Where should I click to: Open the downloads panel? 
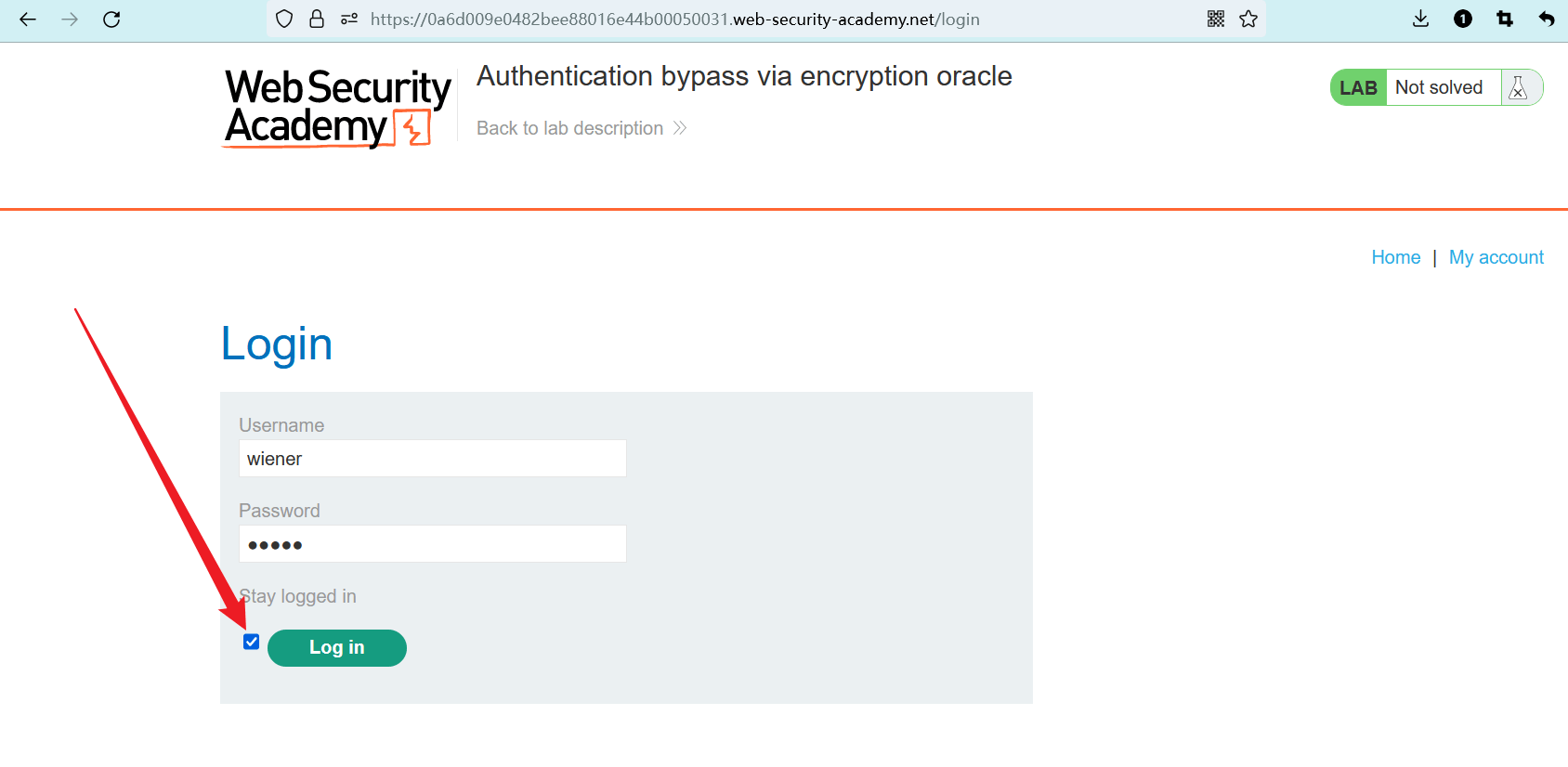(x=1420, y=19)
